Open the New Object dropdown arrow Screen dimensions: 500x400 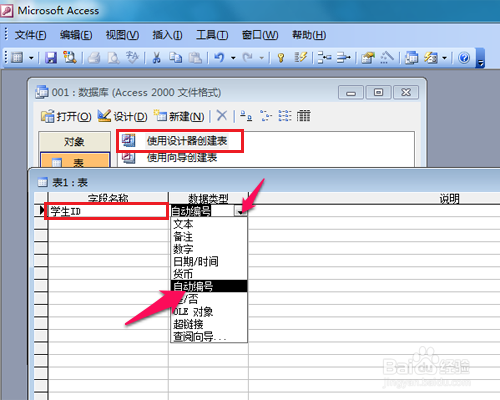coord(444,58)
